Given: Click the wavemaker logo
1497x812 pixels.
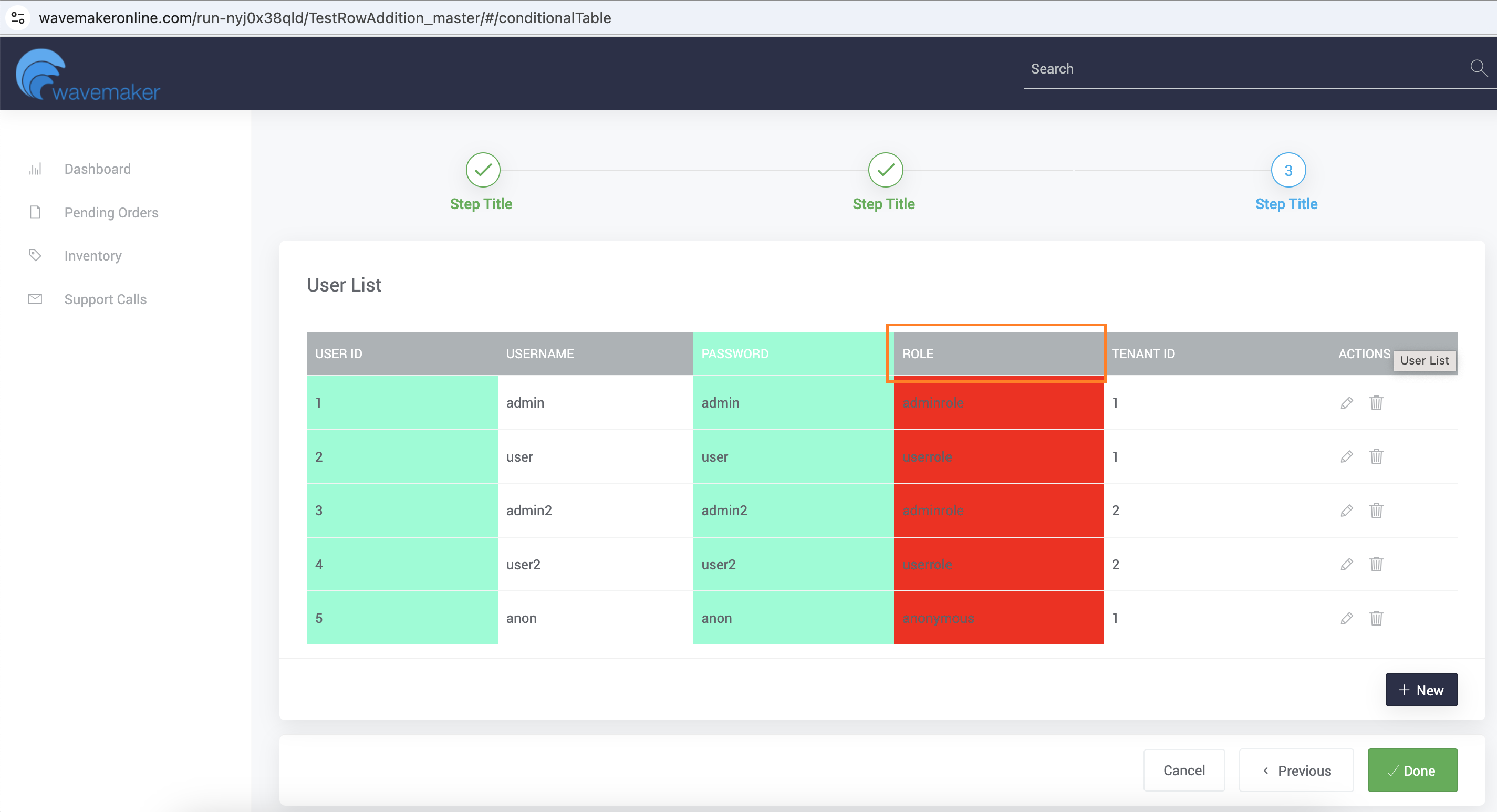Looking at the screenshot, I should (88, 76).
